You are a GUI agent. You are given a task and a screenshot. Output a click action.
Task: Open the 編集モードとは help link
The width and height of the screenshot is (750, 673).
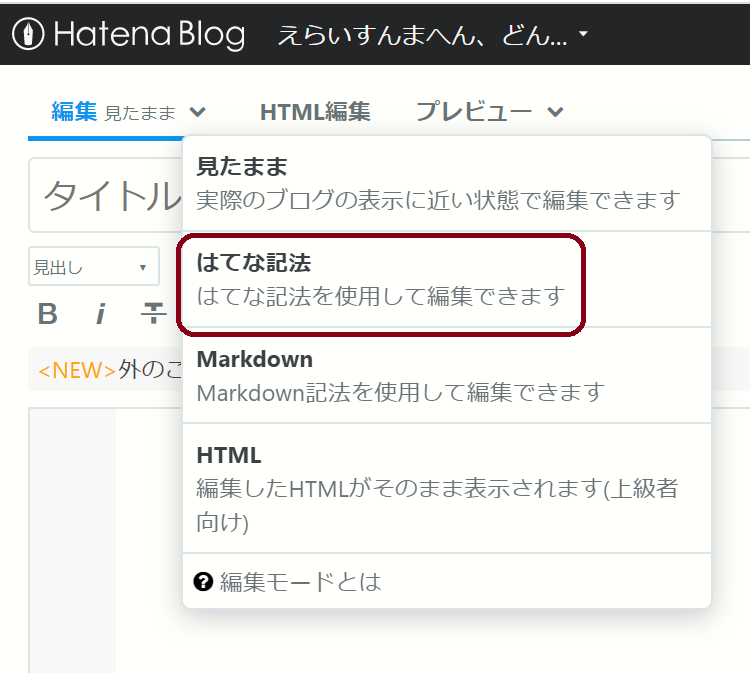coord(300,582)
